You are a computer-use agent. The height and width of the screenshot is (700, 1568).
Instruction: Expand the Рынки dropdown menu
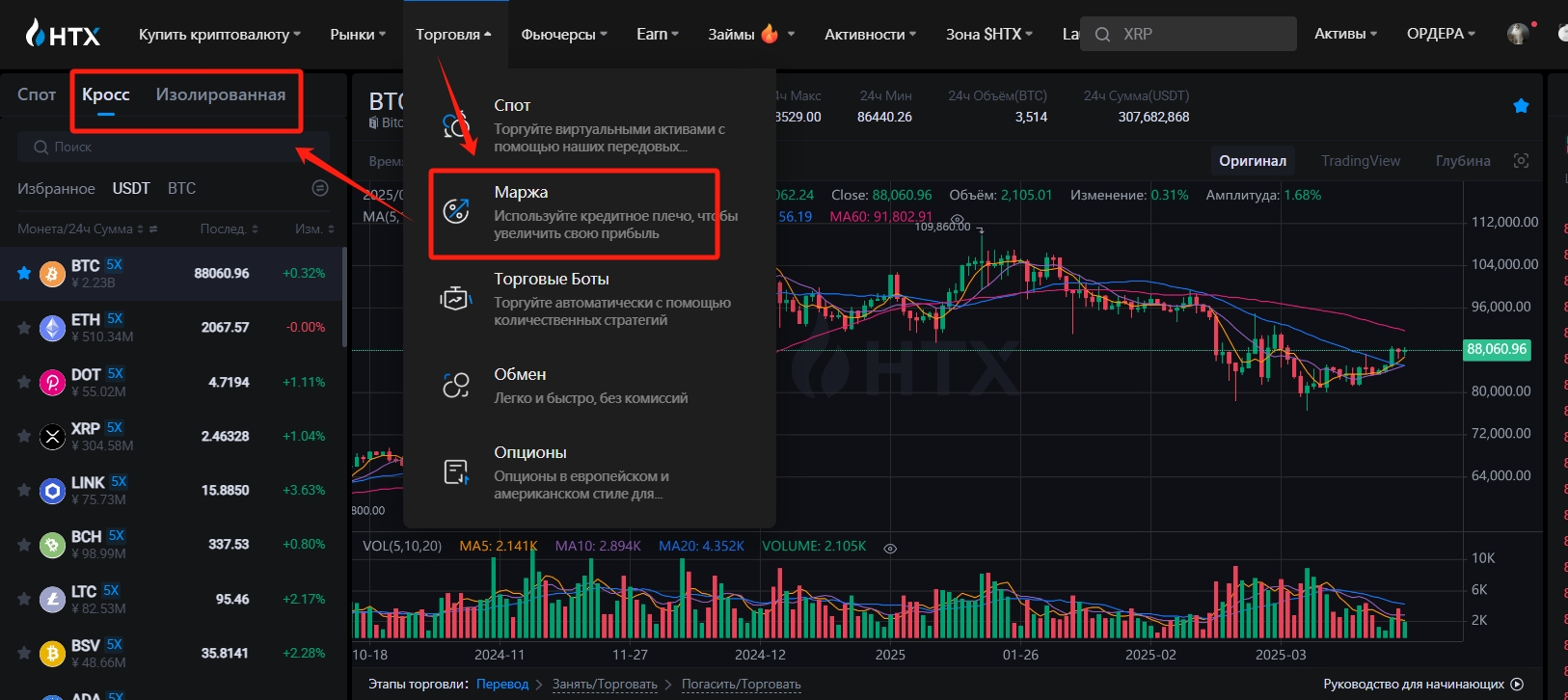[x=357, y=35]
